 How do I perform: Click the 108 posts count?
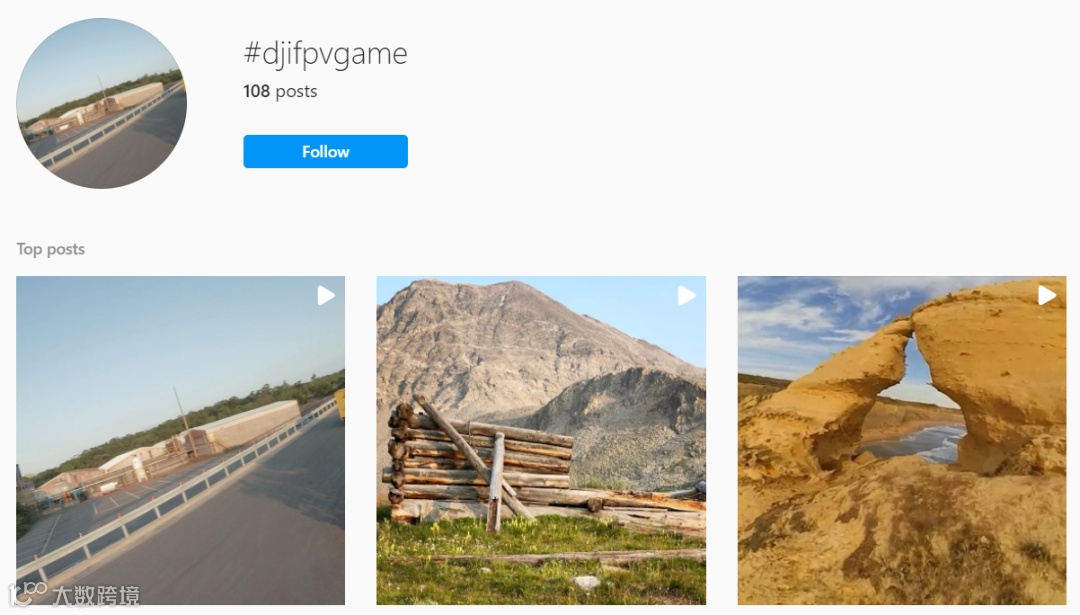[x=280, y=91]
